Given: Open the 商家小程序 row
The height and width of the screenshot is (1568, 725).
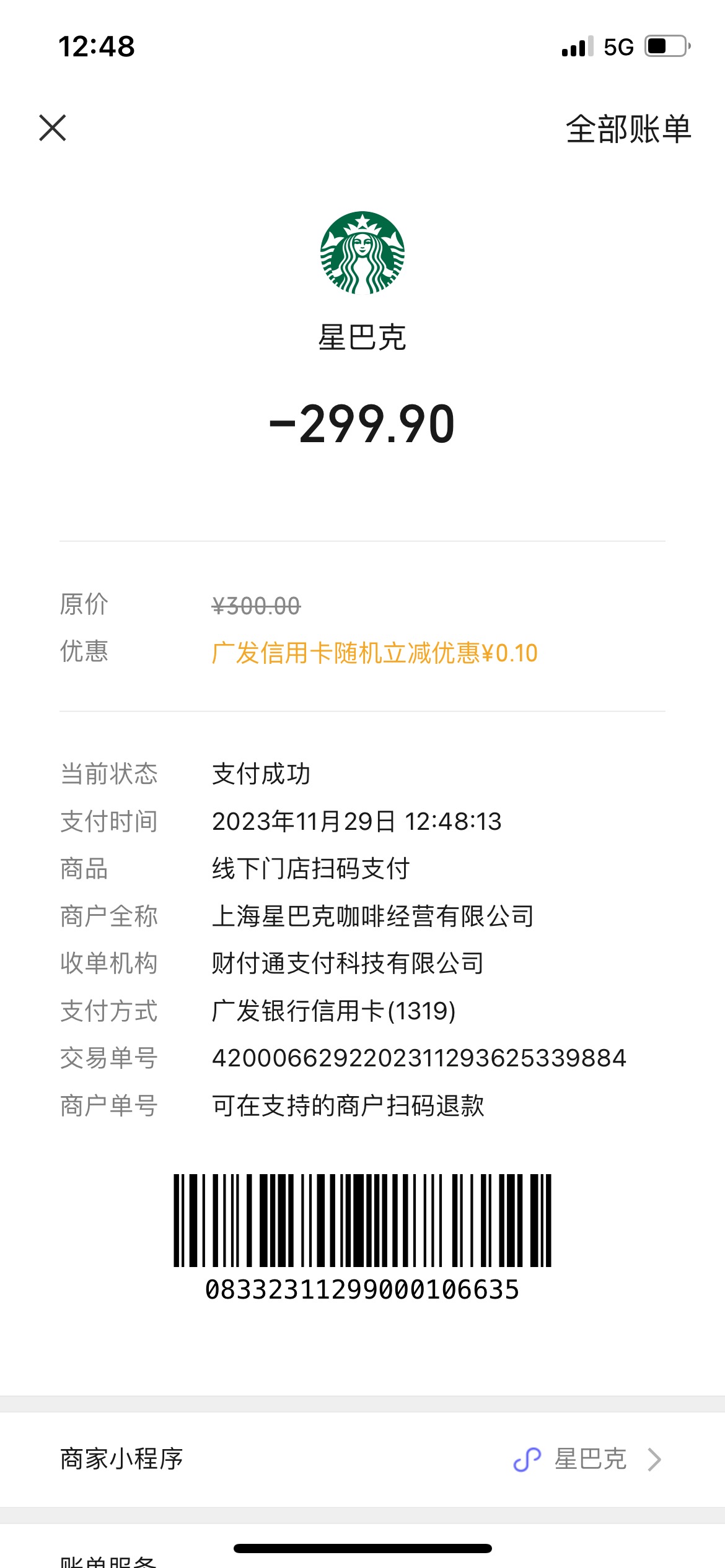Looking at the screenshot, I should [362, 1460].
